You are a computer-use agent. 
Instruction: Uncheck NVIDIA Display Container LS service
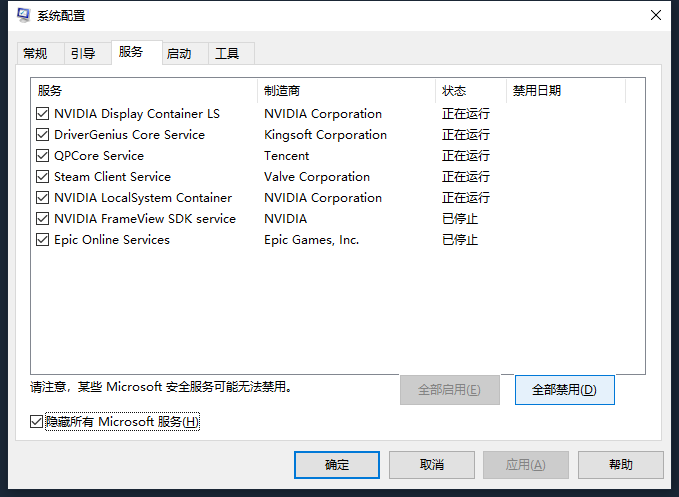pos(42,114)
